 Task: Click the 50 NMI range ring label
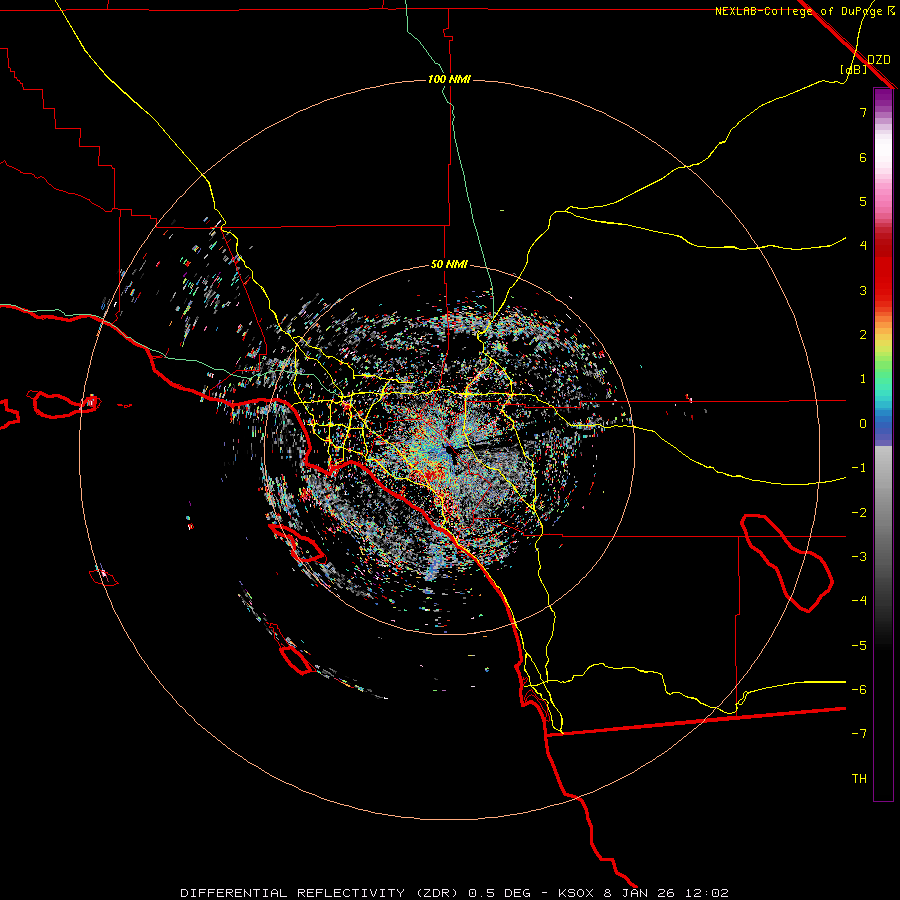click(x=449, y=264)
